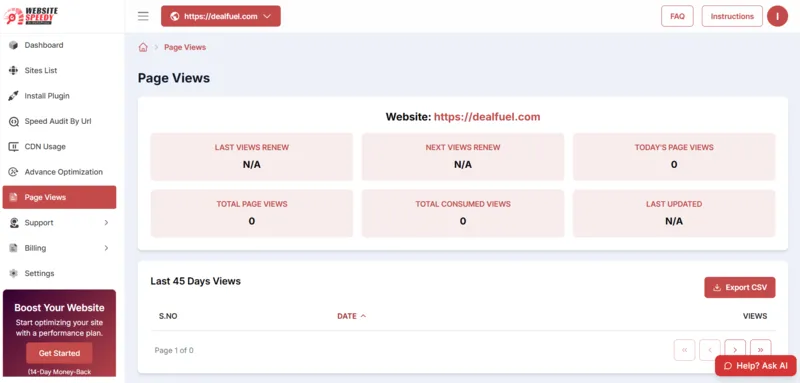The image size is (800, 383).
Task: Click the Get Started button
Action: [59, 353]
